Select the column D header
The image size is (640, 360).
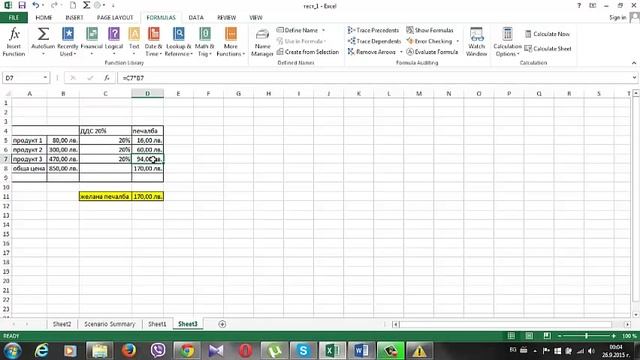pyautogui.click(x=147, y=93)
